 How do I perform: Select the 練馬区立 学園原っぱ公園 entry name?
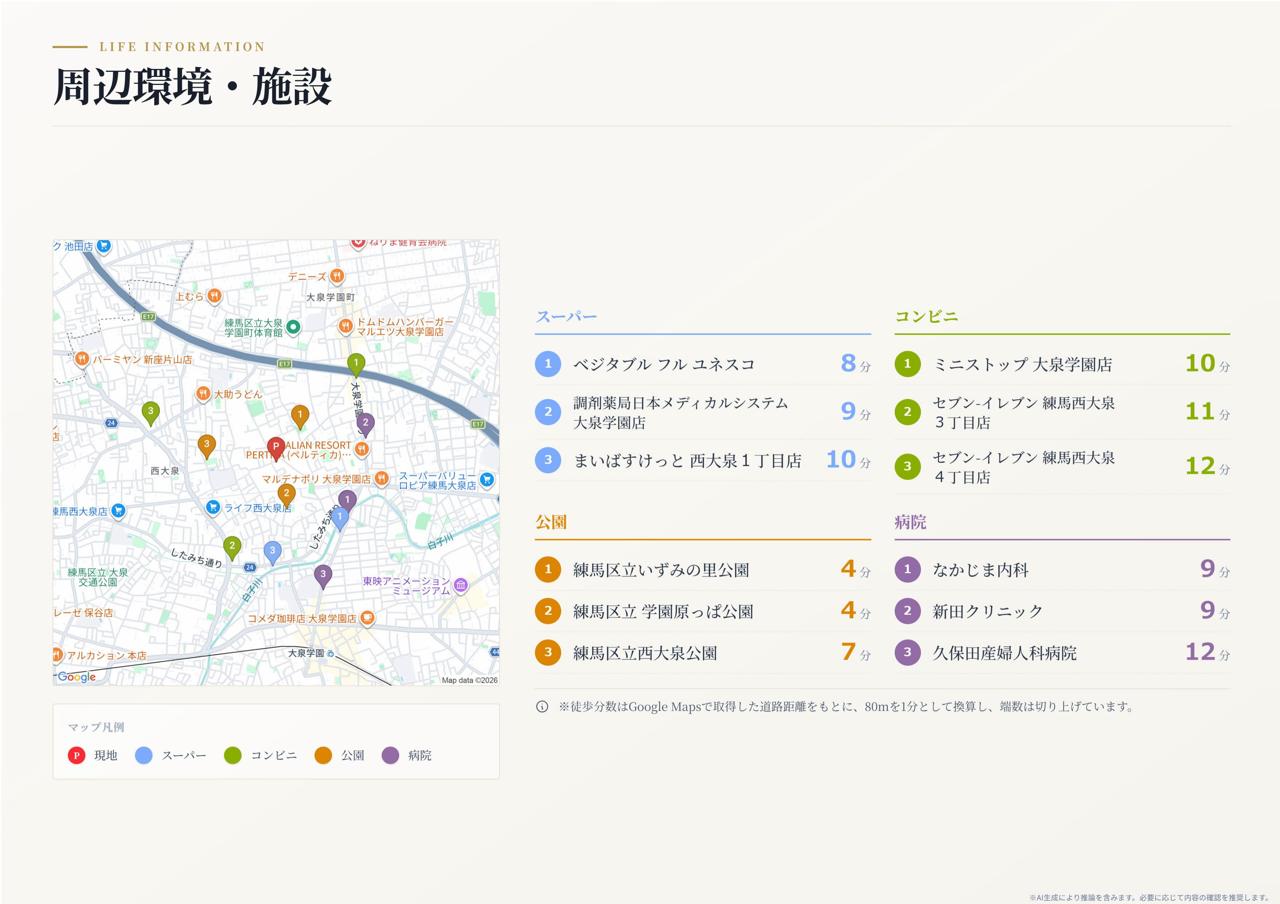[x=663, y=611]
